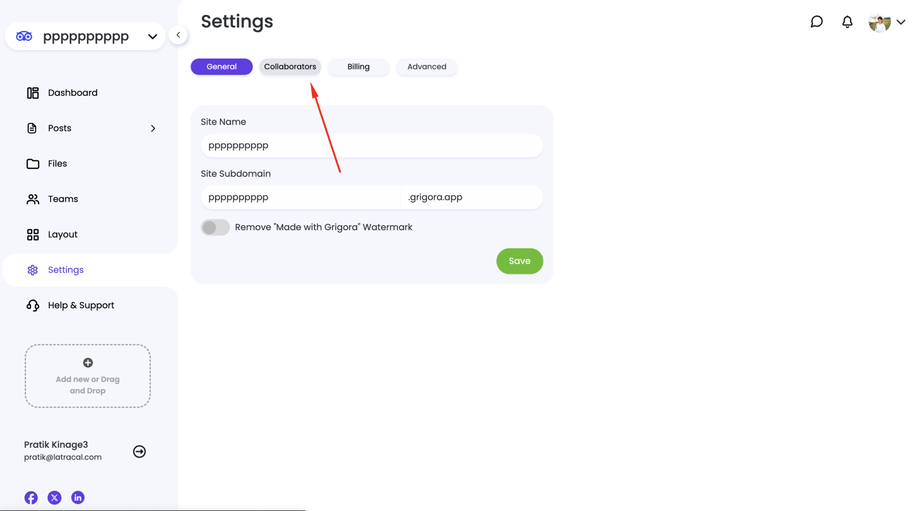
Task: Switch to the Billing tab
Action: click(x=358, y=67)
